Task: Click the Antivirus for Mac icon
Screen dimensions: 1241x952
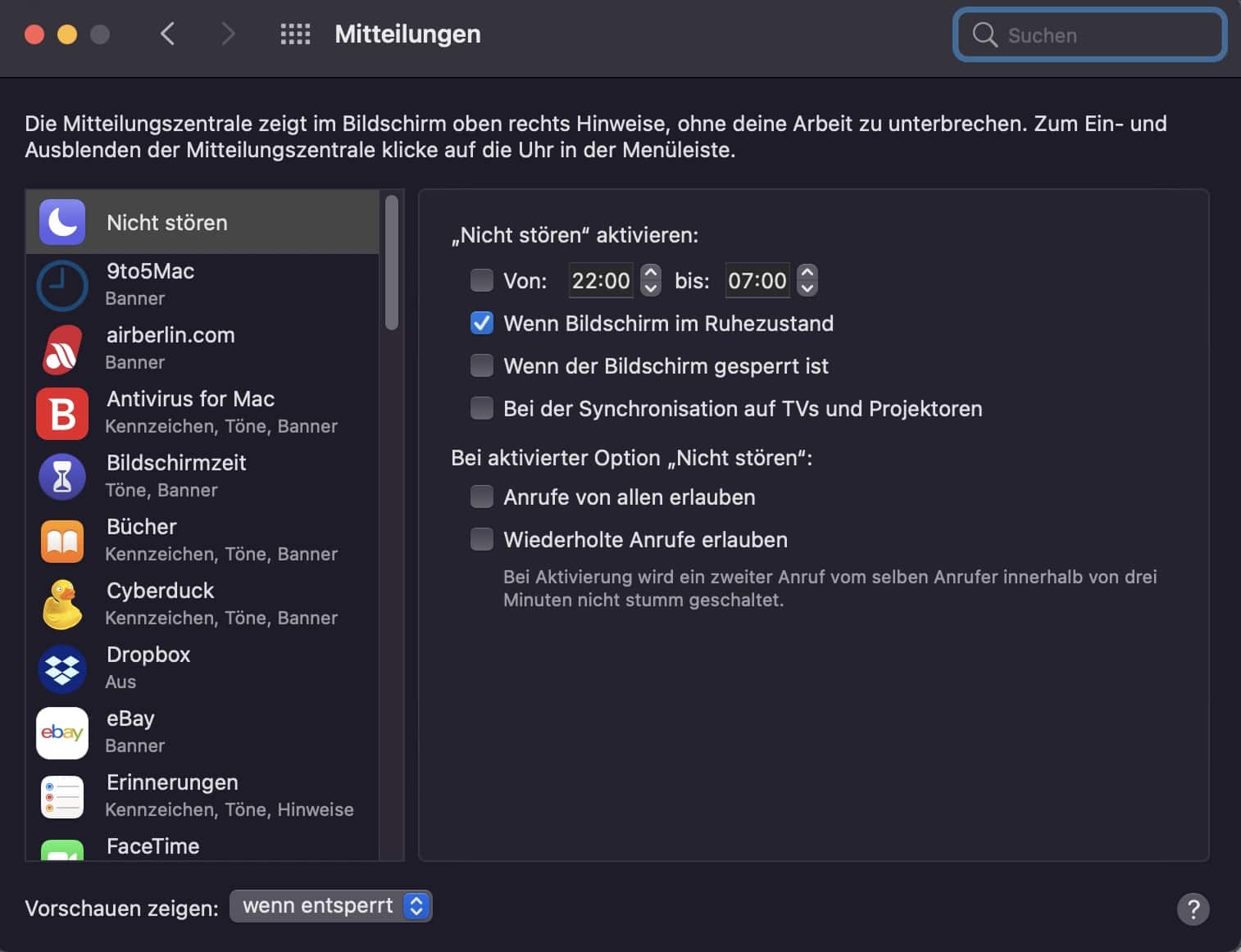Action: [62, 414]
